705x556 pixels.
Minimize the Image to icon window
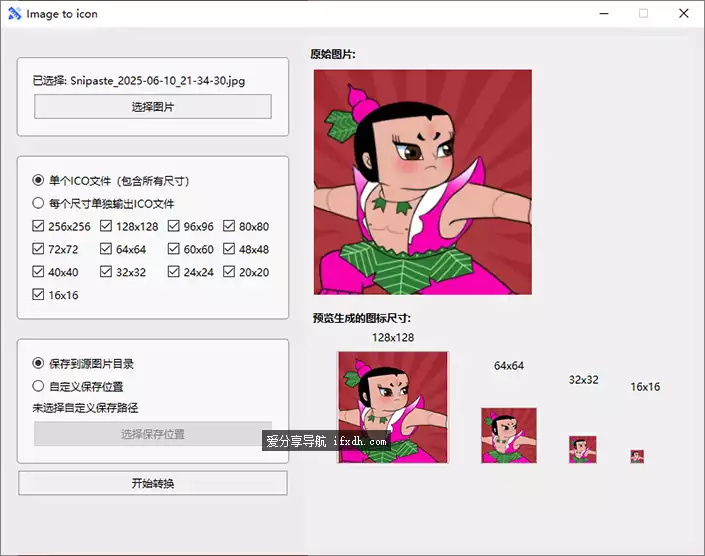tap(604, 13)
